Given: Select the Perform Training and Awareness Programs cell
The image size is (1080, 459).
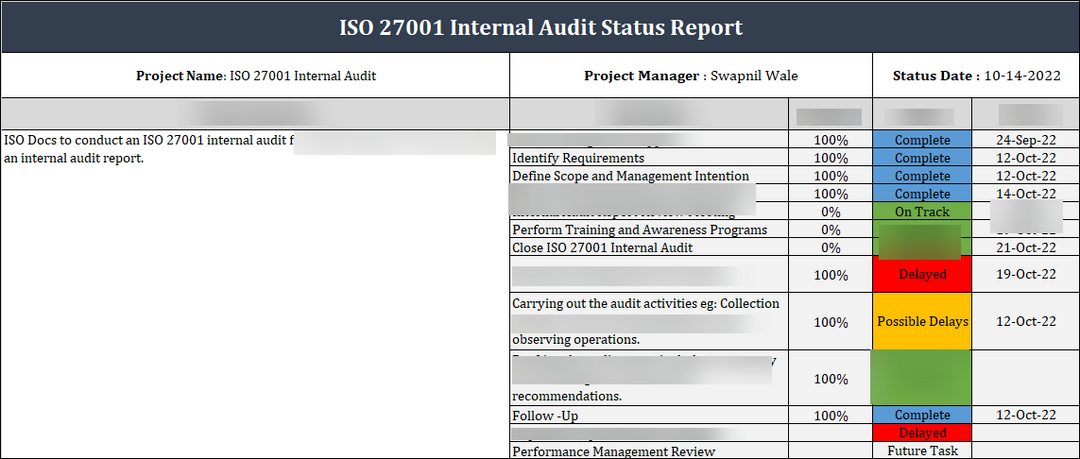Looking at the screenshot, I should 649,230.
